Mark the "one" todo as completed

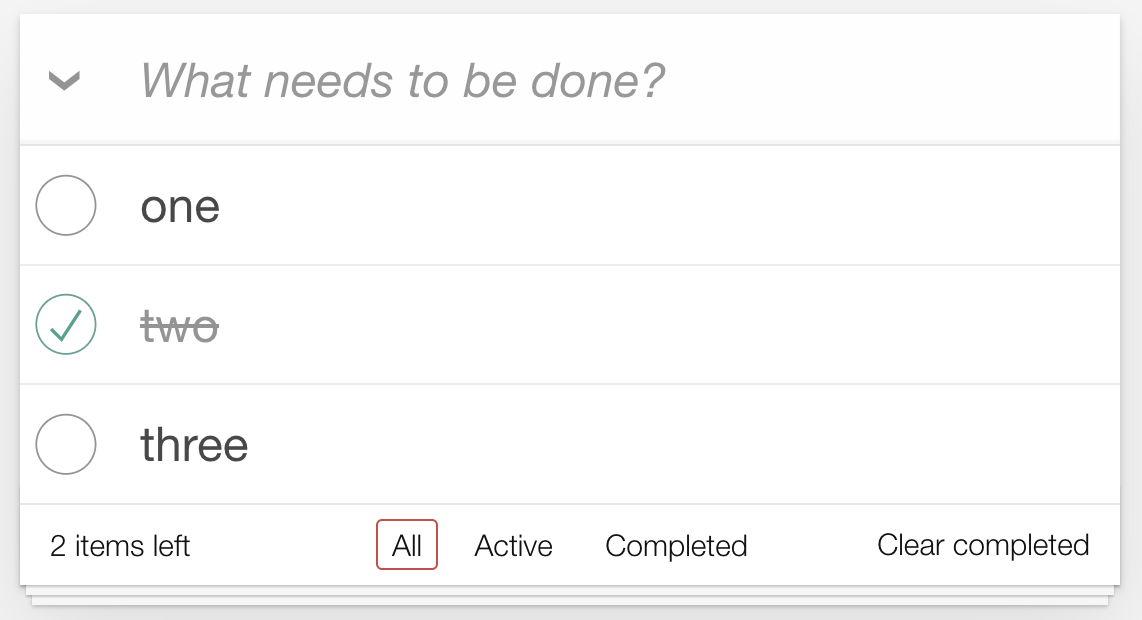coord(66,206)
